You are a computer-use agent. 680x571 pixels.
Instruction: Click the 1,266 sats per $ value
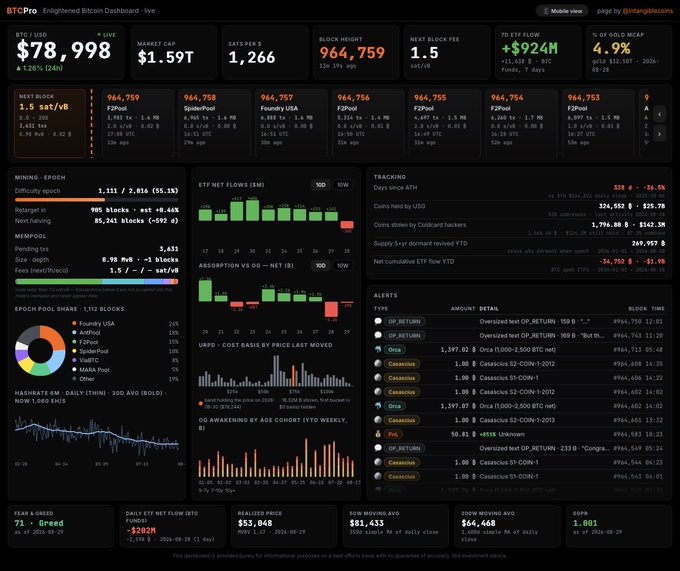click(x=252, y=57)
